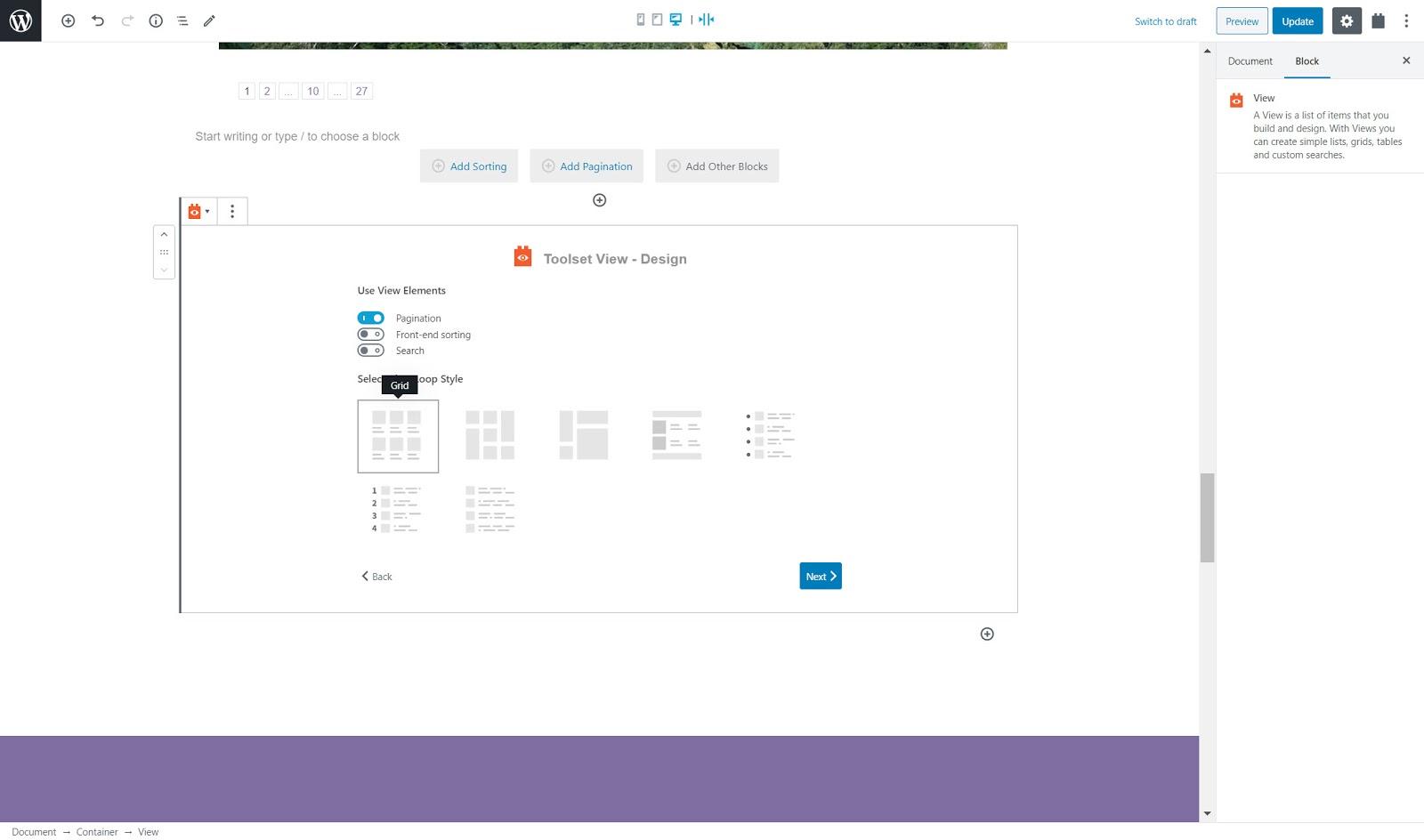
Task: Click Add Other Blocks button
Action: (717, 166)
